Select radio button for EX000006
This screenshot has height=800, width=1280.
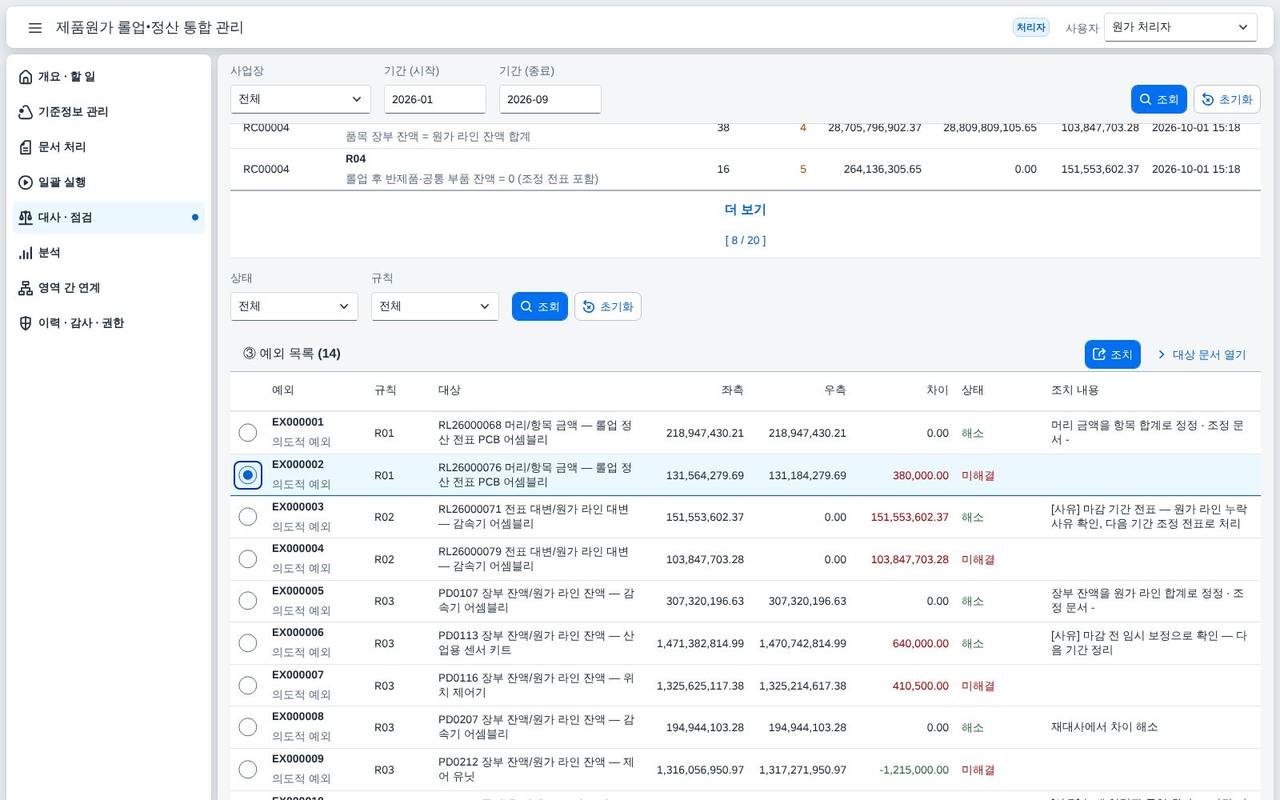(248, 643)
